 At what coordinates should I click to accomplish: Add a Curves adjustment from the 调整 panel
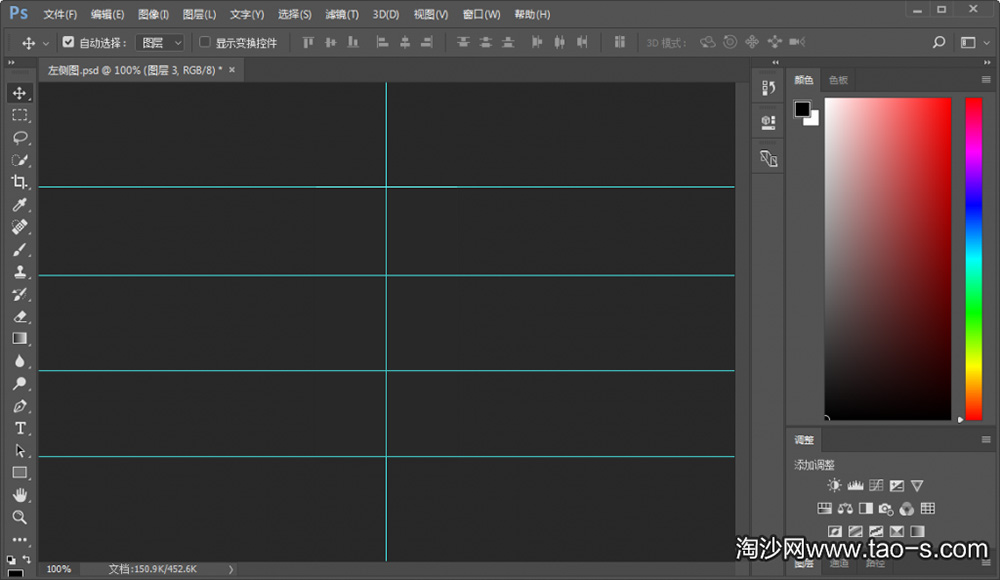(x=875, y=485)
